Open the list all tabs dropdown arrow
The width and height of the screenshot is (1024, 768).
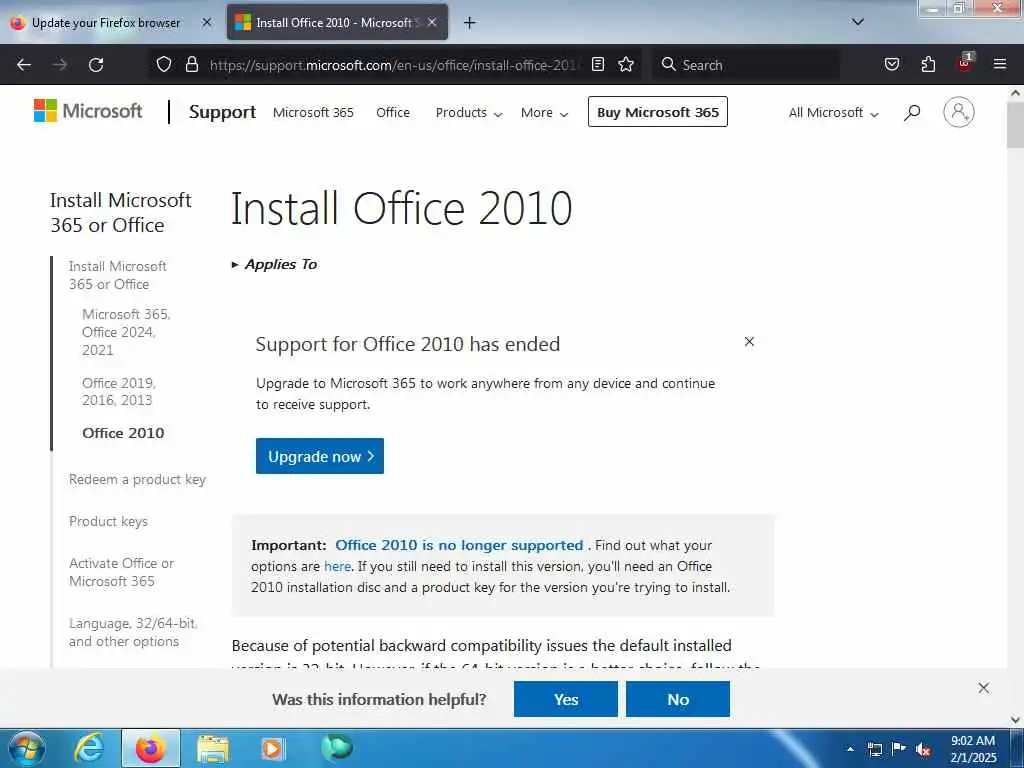[x=858, y=22]
